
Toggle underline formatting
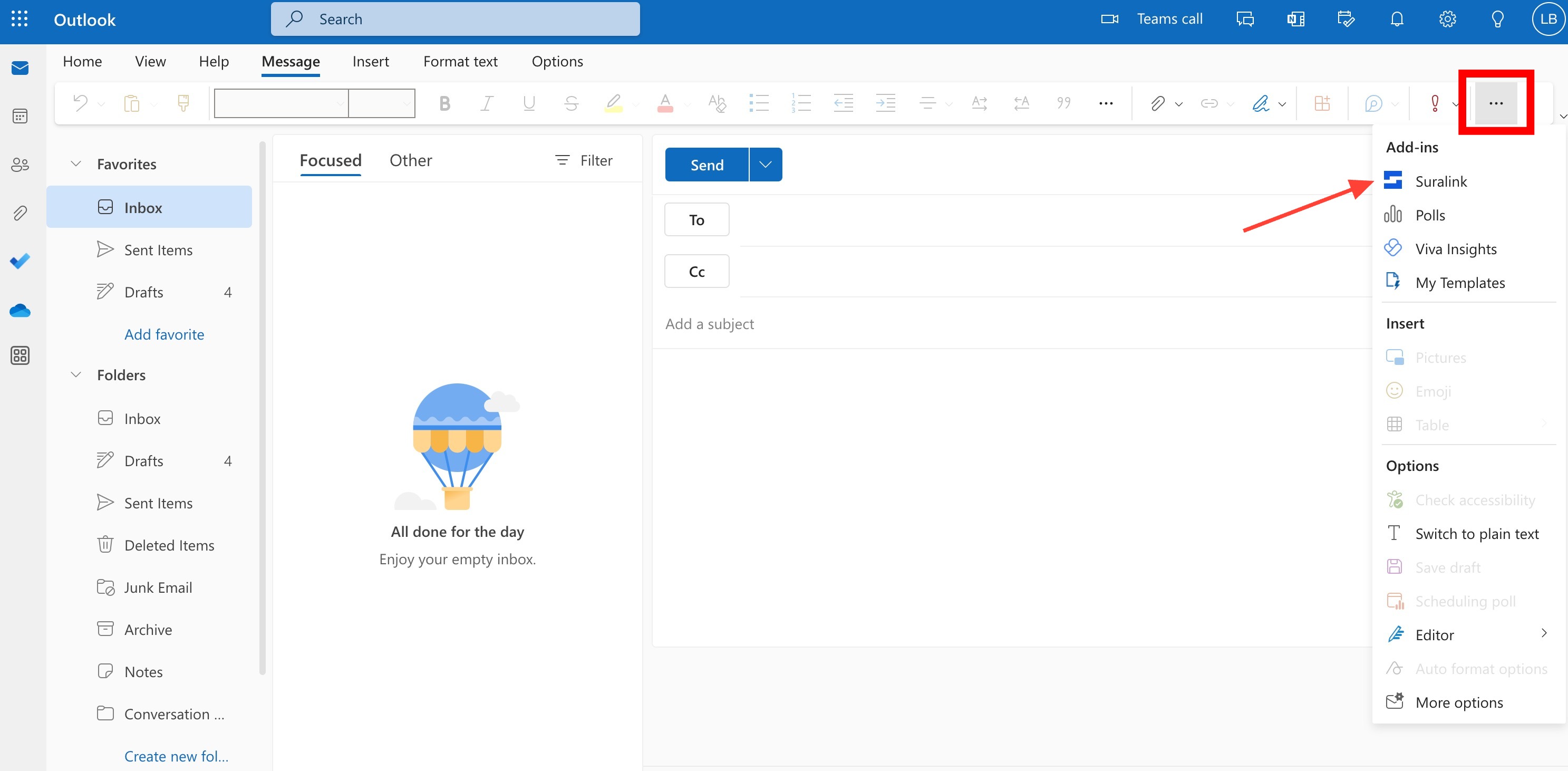tap(529, 103)
